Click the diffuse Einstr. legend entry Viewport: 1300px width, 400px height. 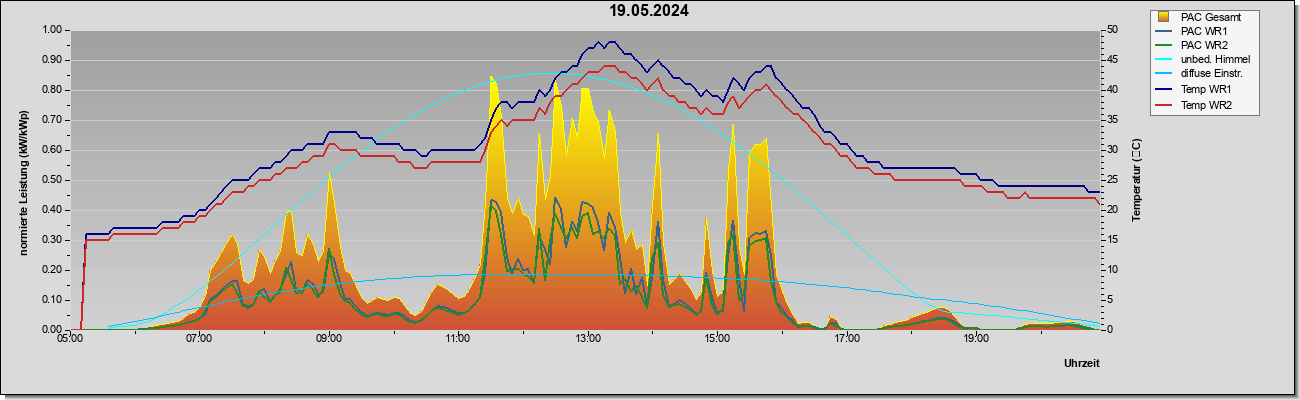tap(1211, 74)
